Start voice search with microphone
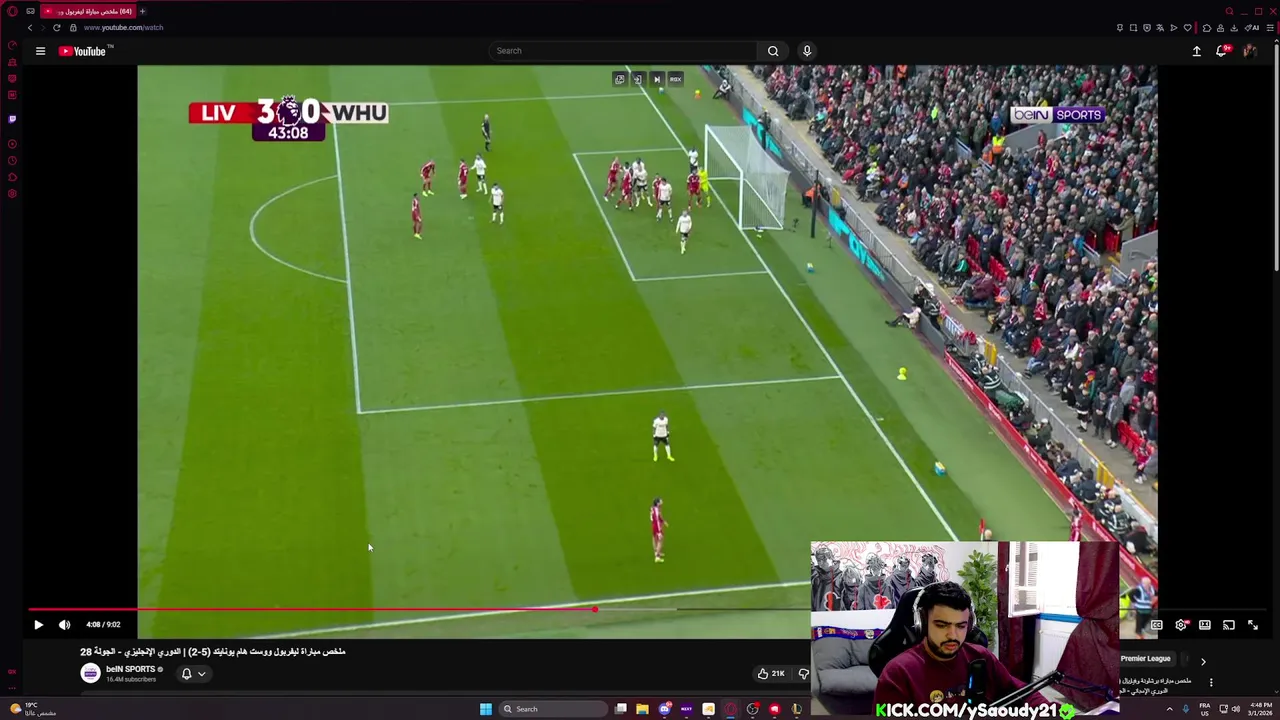The width and height of the screenshot is (1280, 720). [x=807, y=51]
